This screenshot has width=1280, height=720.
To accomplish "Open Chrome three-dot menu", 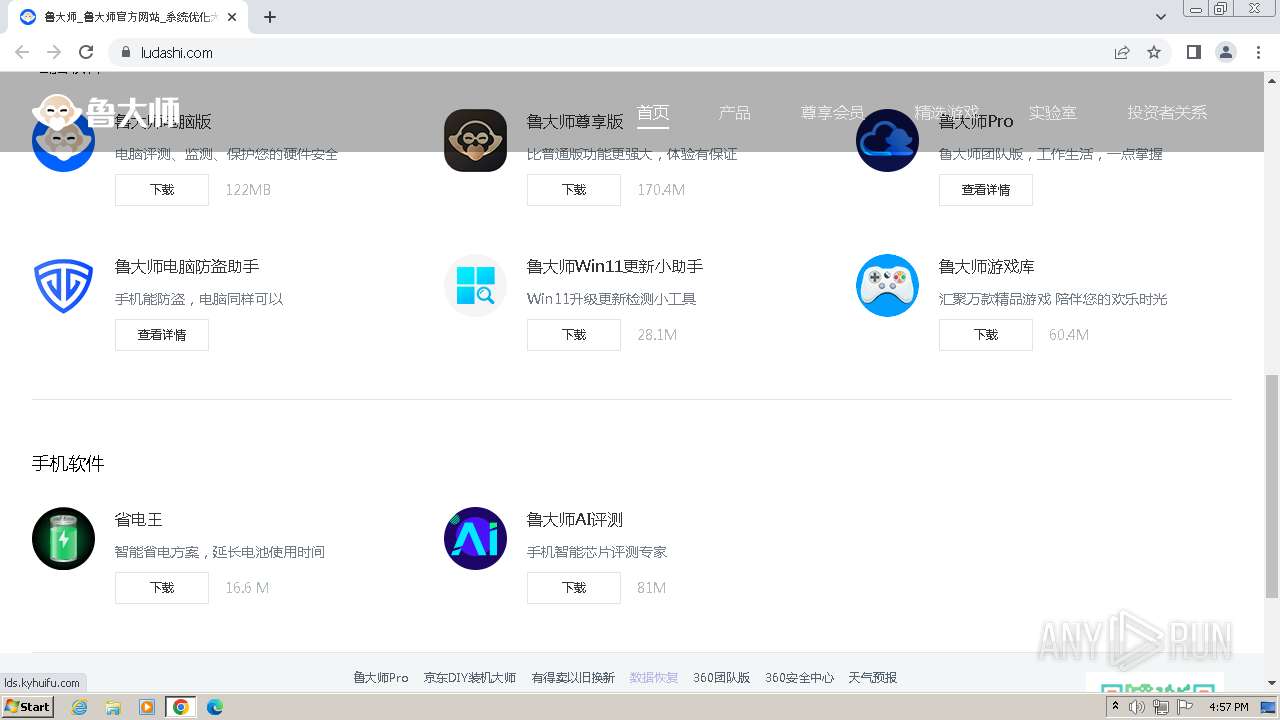I will click(x=1258, y=52).
